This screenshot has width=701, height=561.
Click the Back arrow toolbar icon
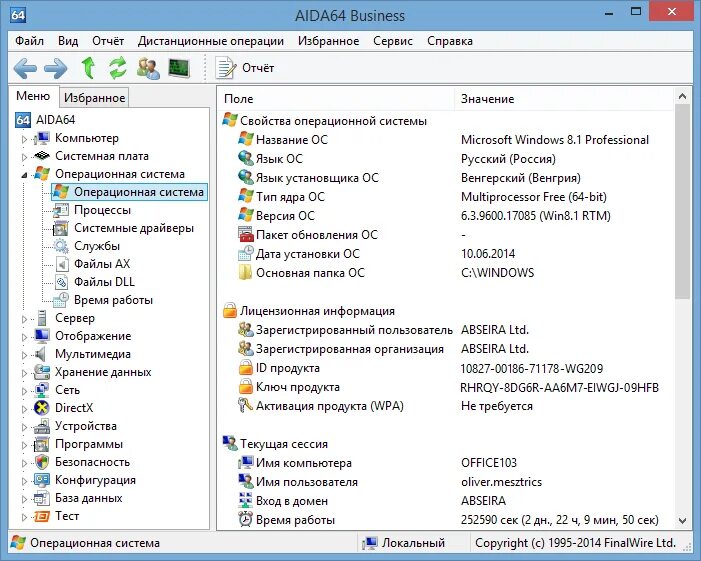point(25,68)
